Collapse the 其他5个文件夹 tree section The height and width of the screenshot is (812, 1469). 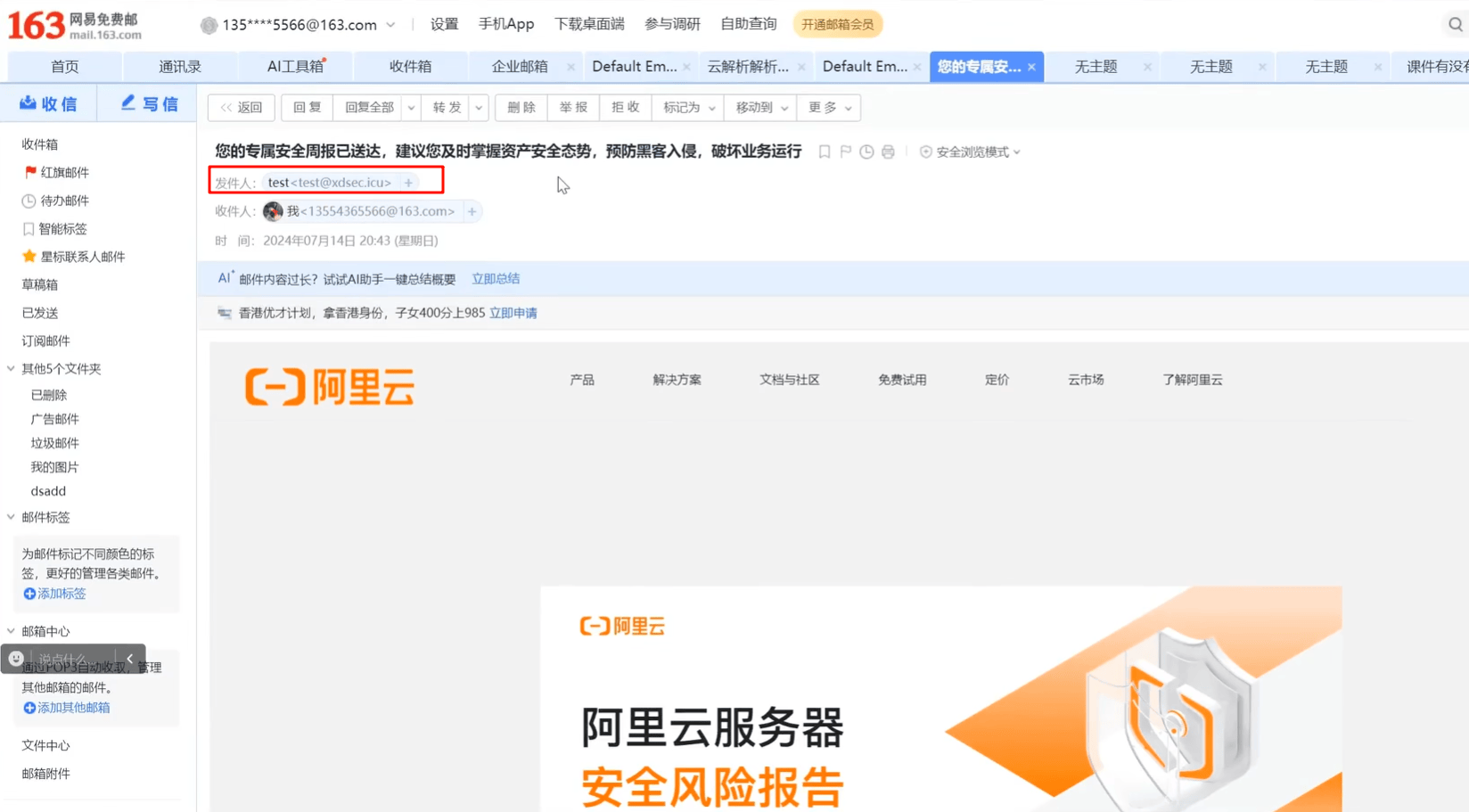pos(11,368)
